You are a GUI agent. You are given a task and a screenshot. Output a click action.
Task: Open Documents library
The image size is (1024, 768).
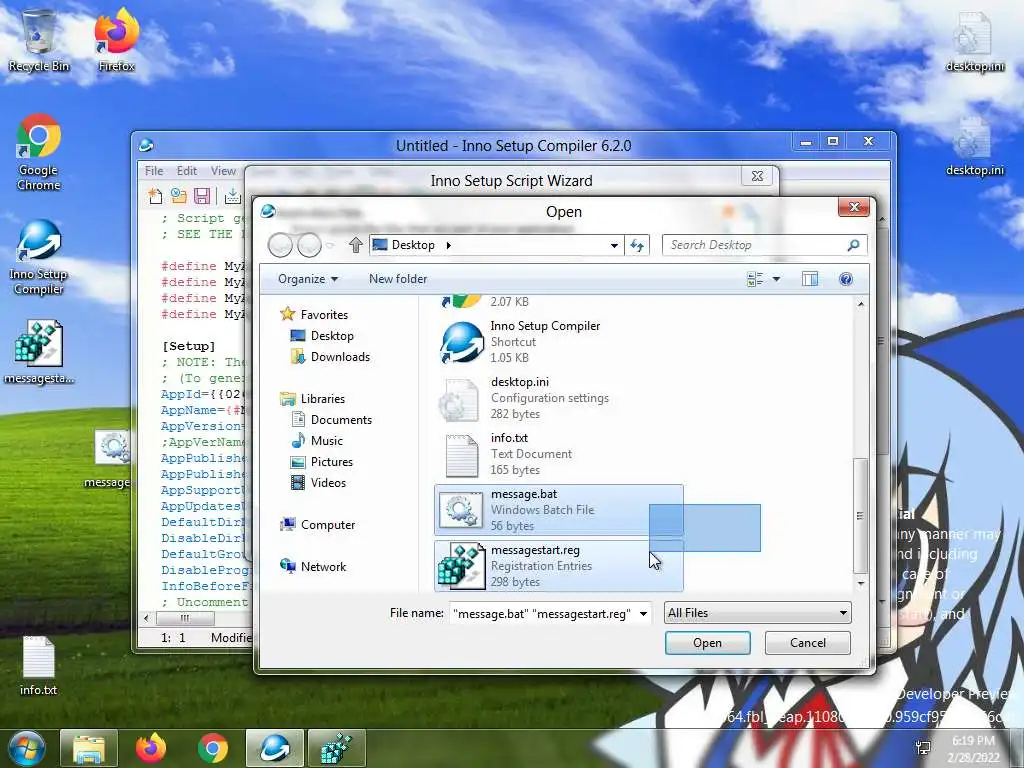tap(332, 419)
